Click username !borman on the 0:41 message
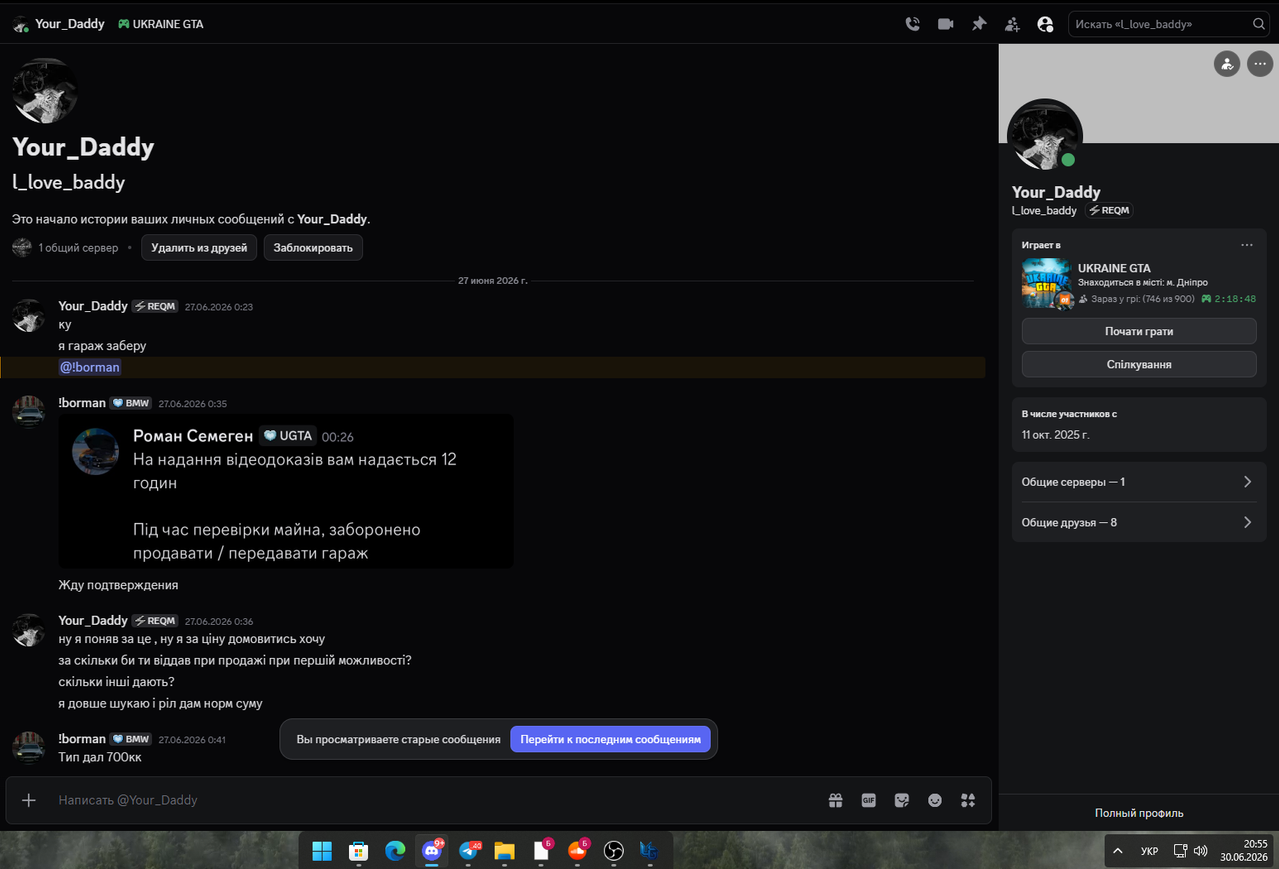The image size is (1279, 869). click(x=82, y=739)
